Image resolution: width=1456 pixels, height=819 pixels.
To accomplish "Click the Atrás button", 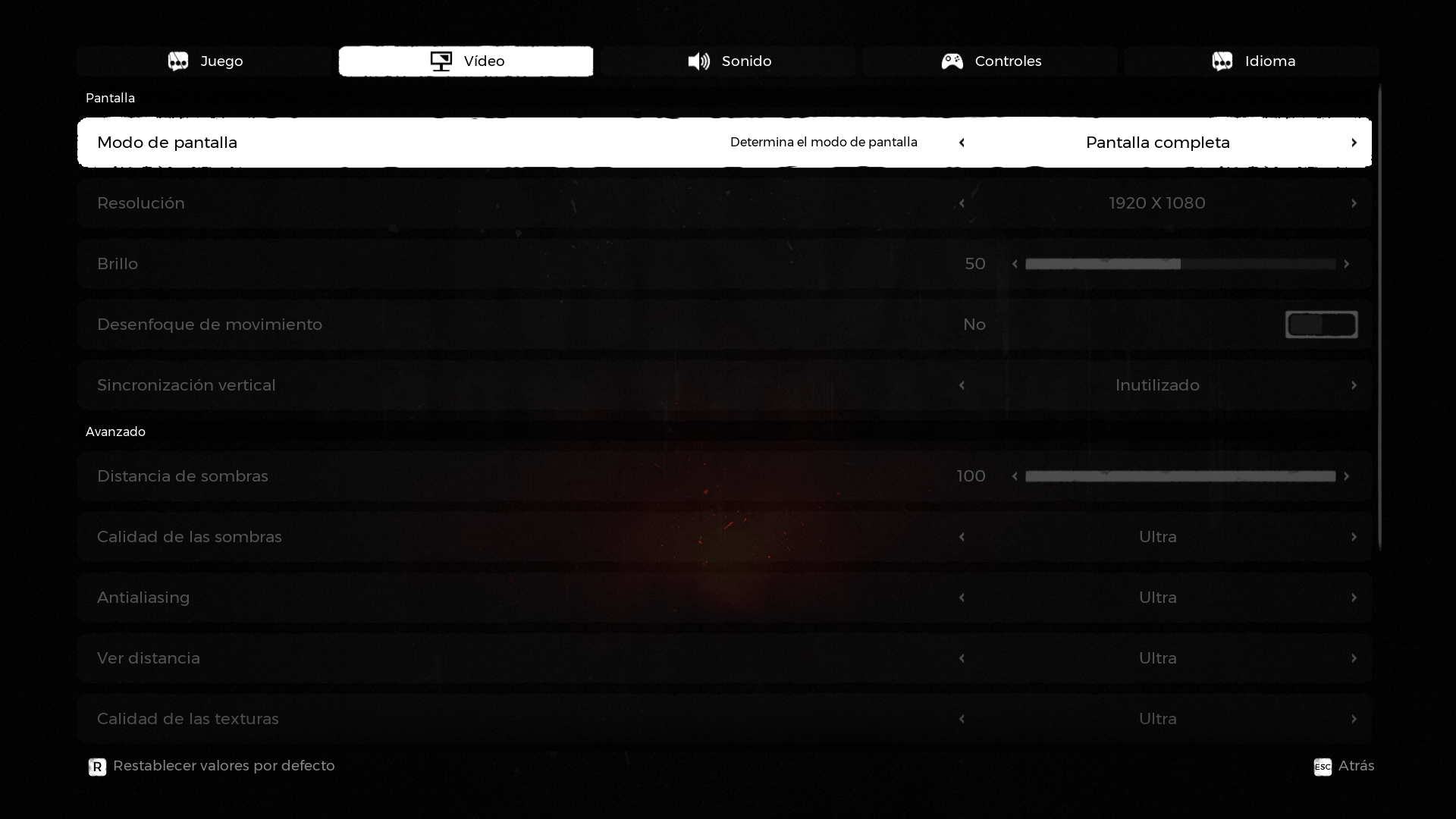I will (x=1355, y=766).
